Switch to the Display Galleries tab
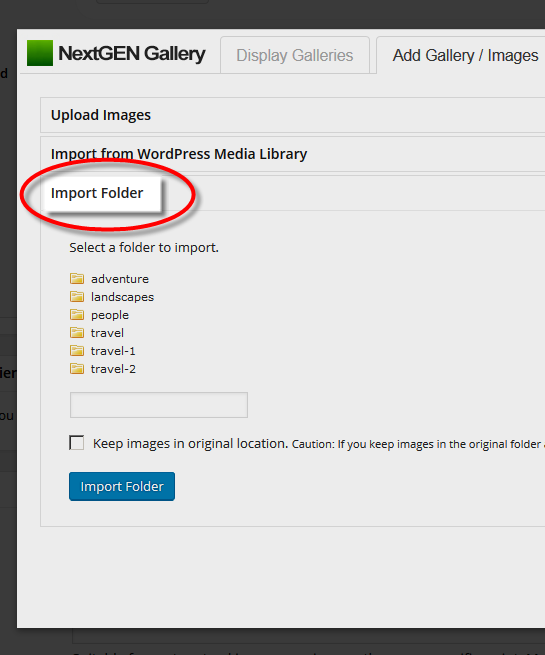The width and height of the screenshot is (545, 655). click(x=295, y=55)
